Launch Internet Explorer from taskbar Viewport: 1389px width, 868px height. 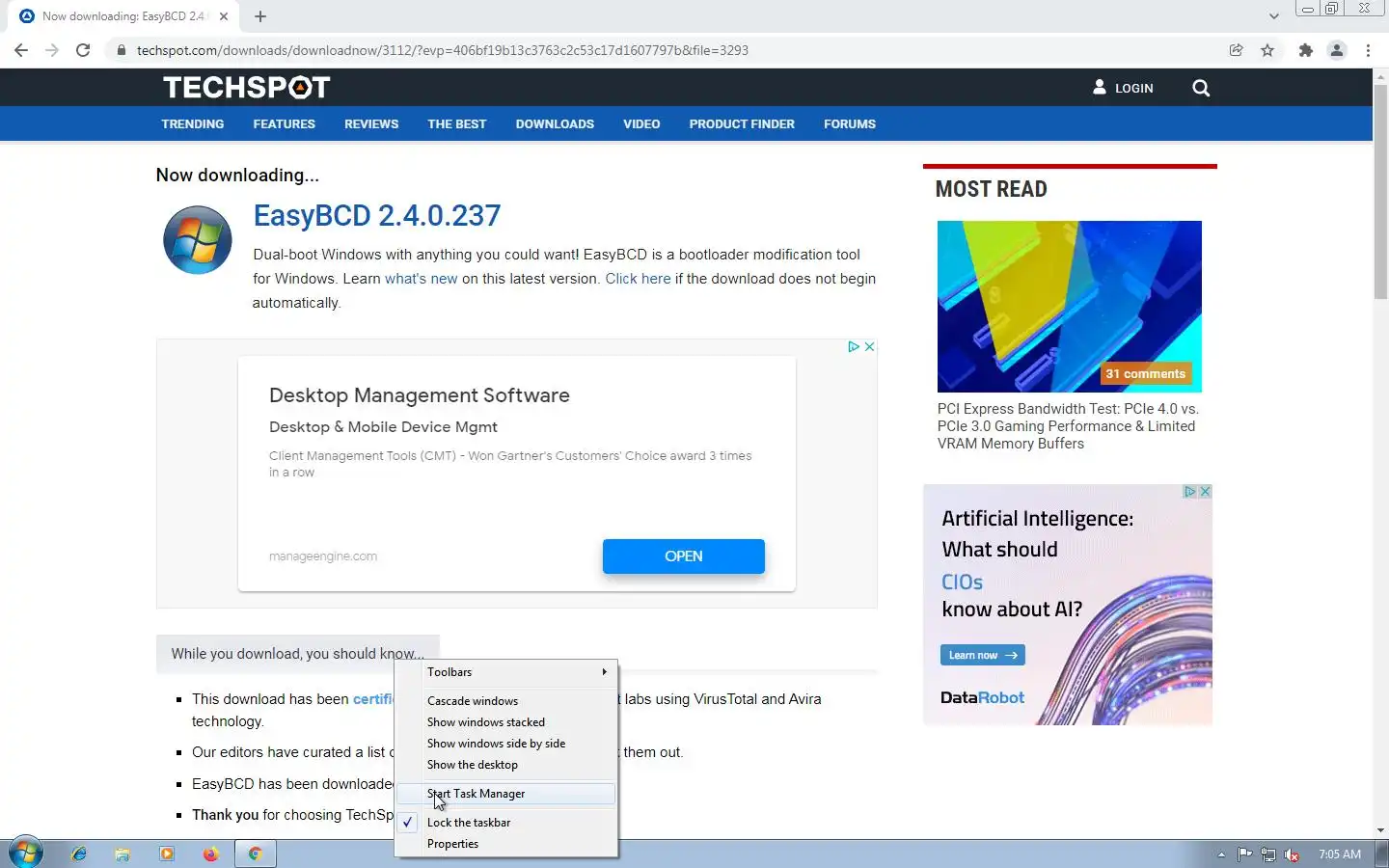[x=79, y=854]
